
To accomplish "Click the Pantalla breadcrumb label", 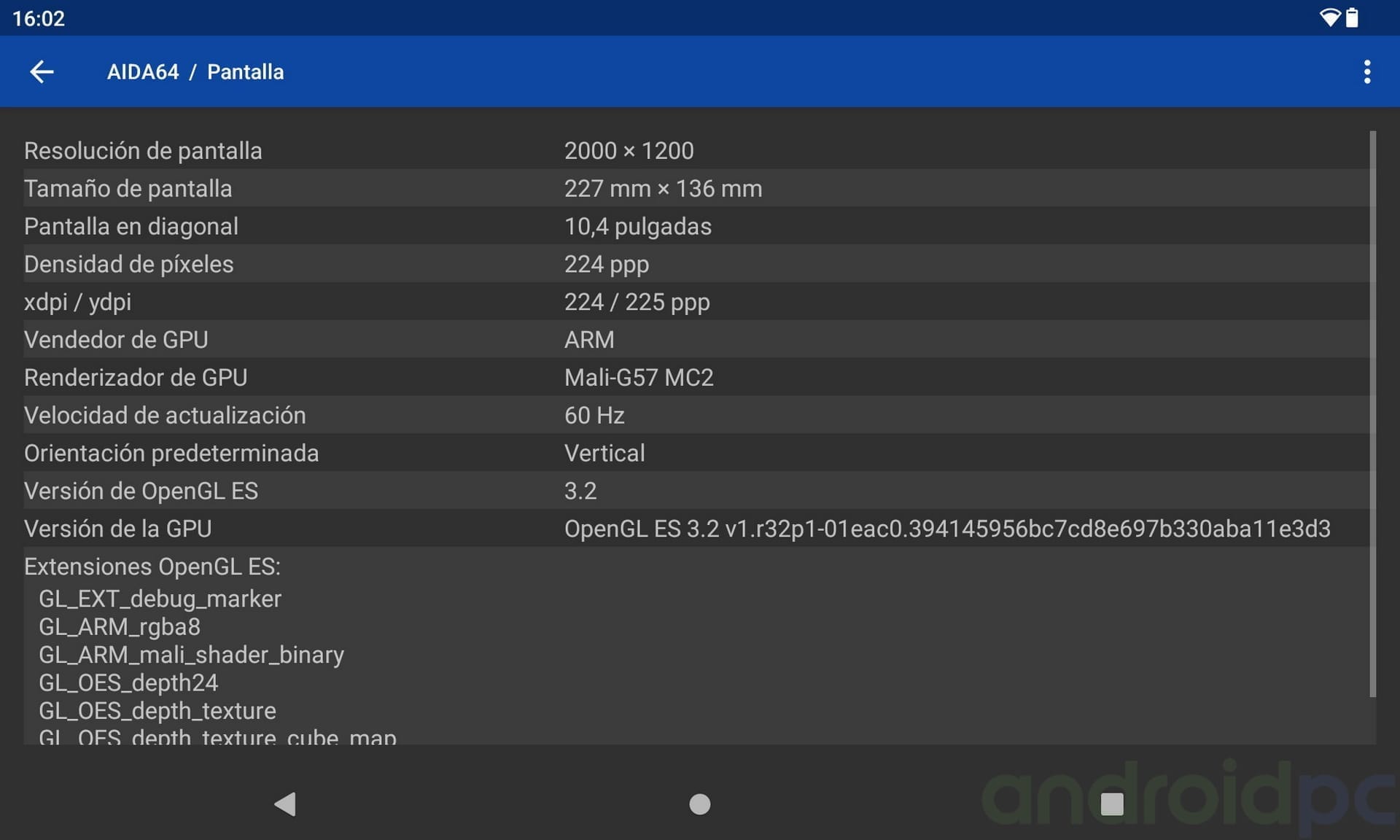I will pyautogui.click(x=245, y=71).
